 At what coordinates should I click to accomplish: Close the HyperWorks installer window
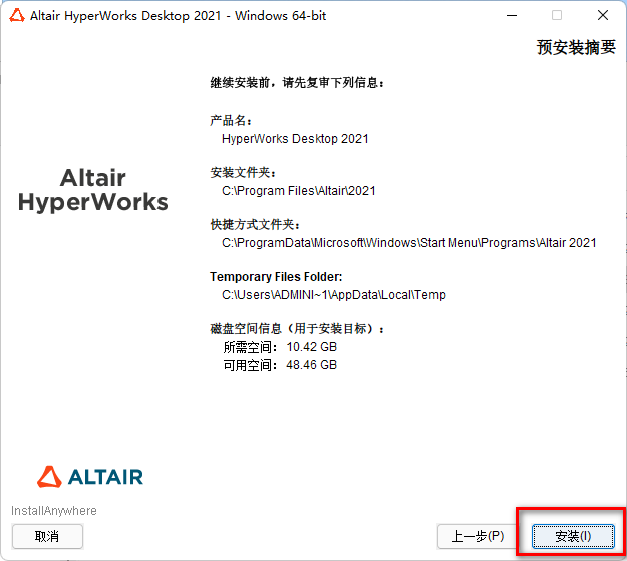602,16
